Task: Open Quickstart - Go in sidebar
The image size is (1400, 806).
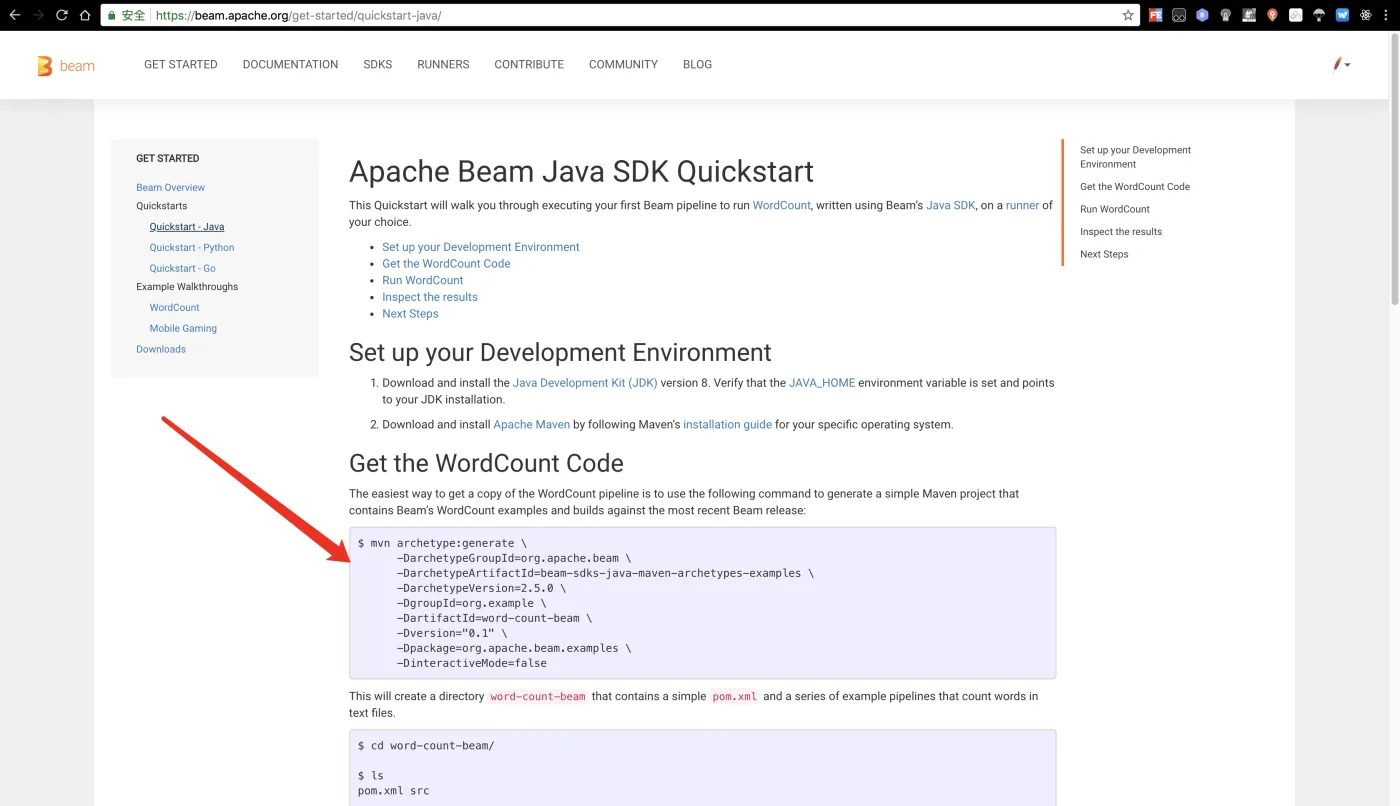Action: pyautogui.click(x=182, y=268)
